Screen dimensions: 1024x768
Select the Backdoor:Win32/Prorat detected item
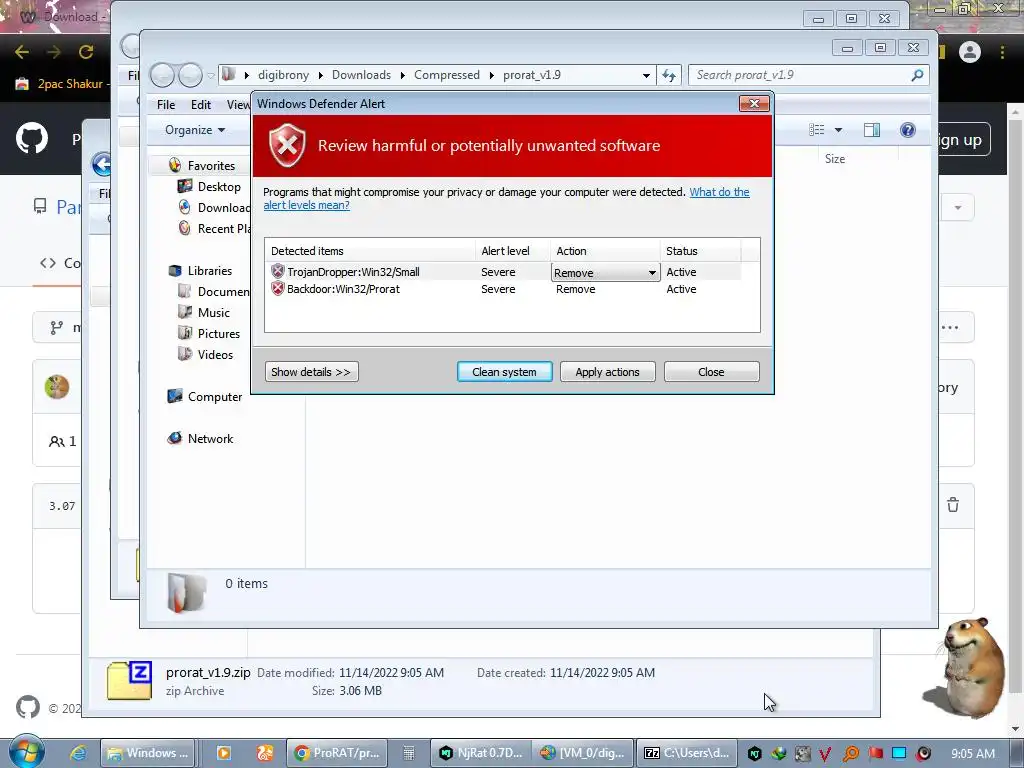pos(343,289)
